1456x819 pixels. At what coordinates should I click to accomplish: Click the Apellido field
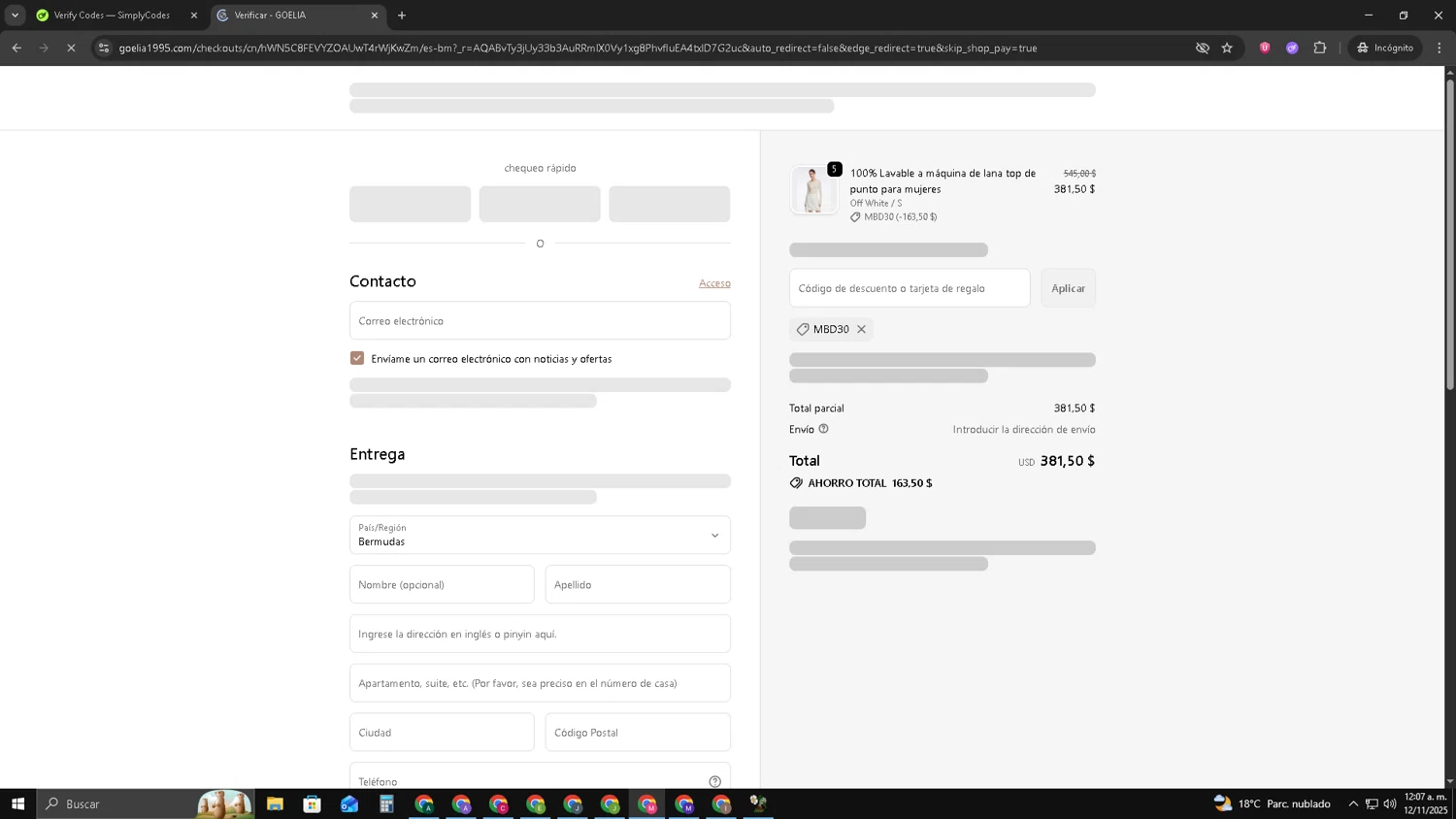[x=638, y=584]
